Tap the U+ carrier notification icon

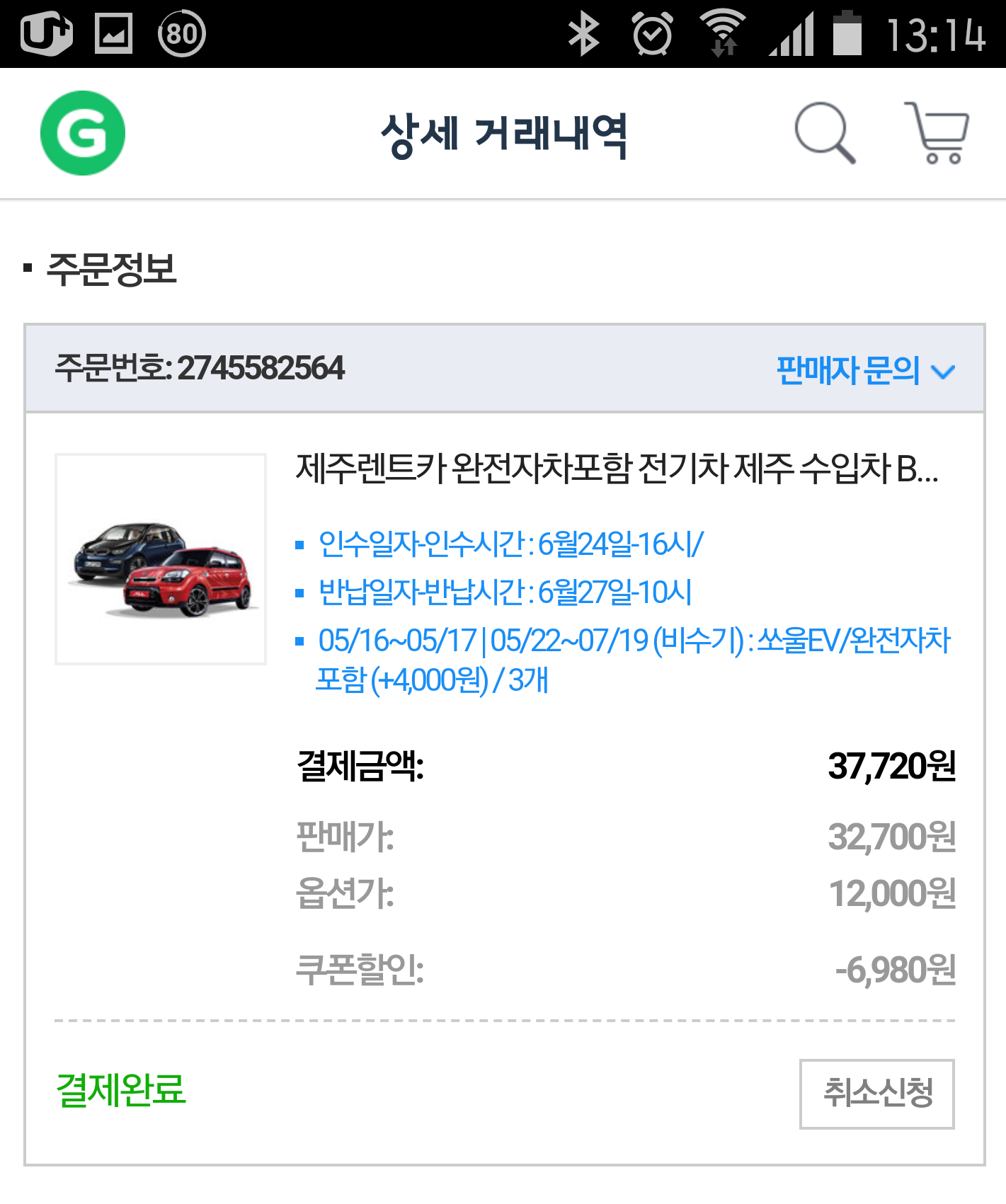[x=47, y=34]
